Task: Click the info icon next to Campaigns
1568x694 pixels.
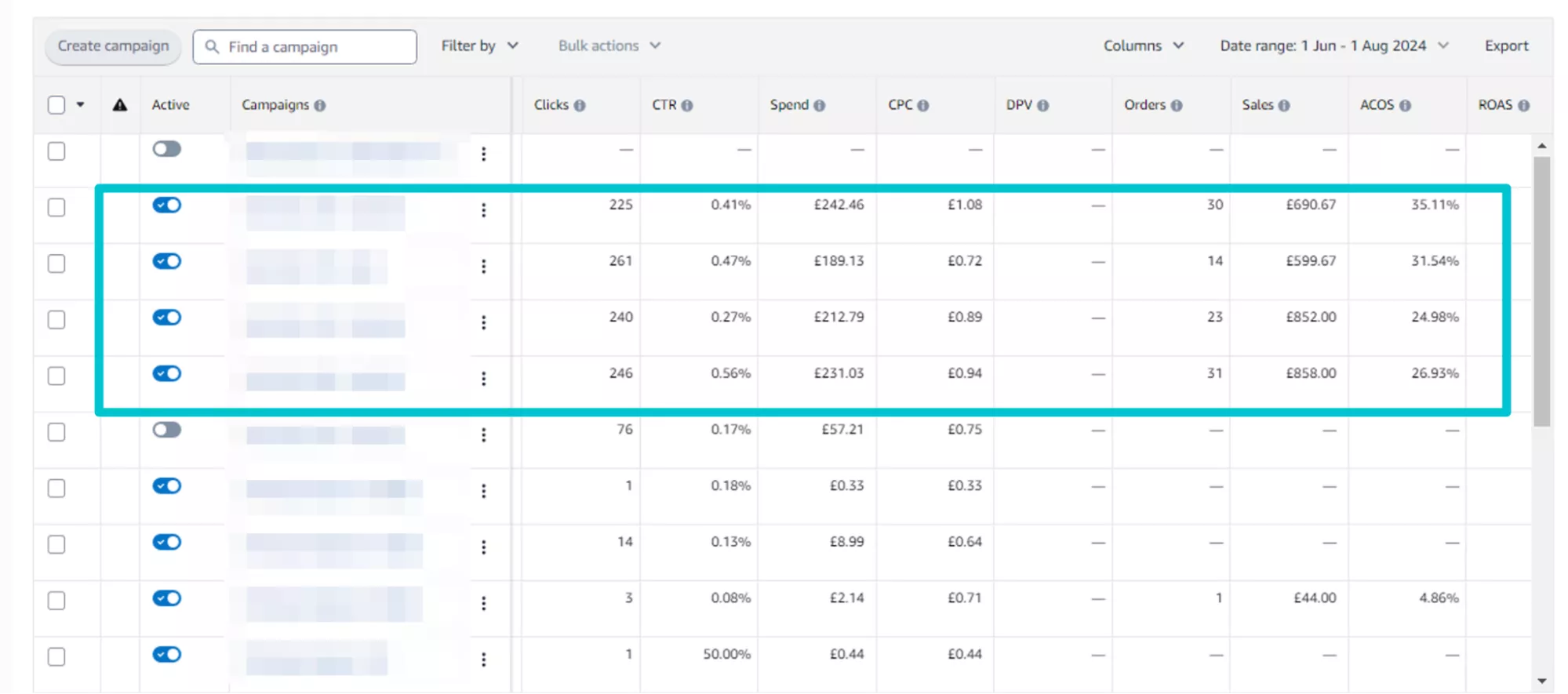Action: [319, 106]
